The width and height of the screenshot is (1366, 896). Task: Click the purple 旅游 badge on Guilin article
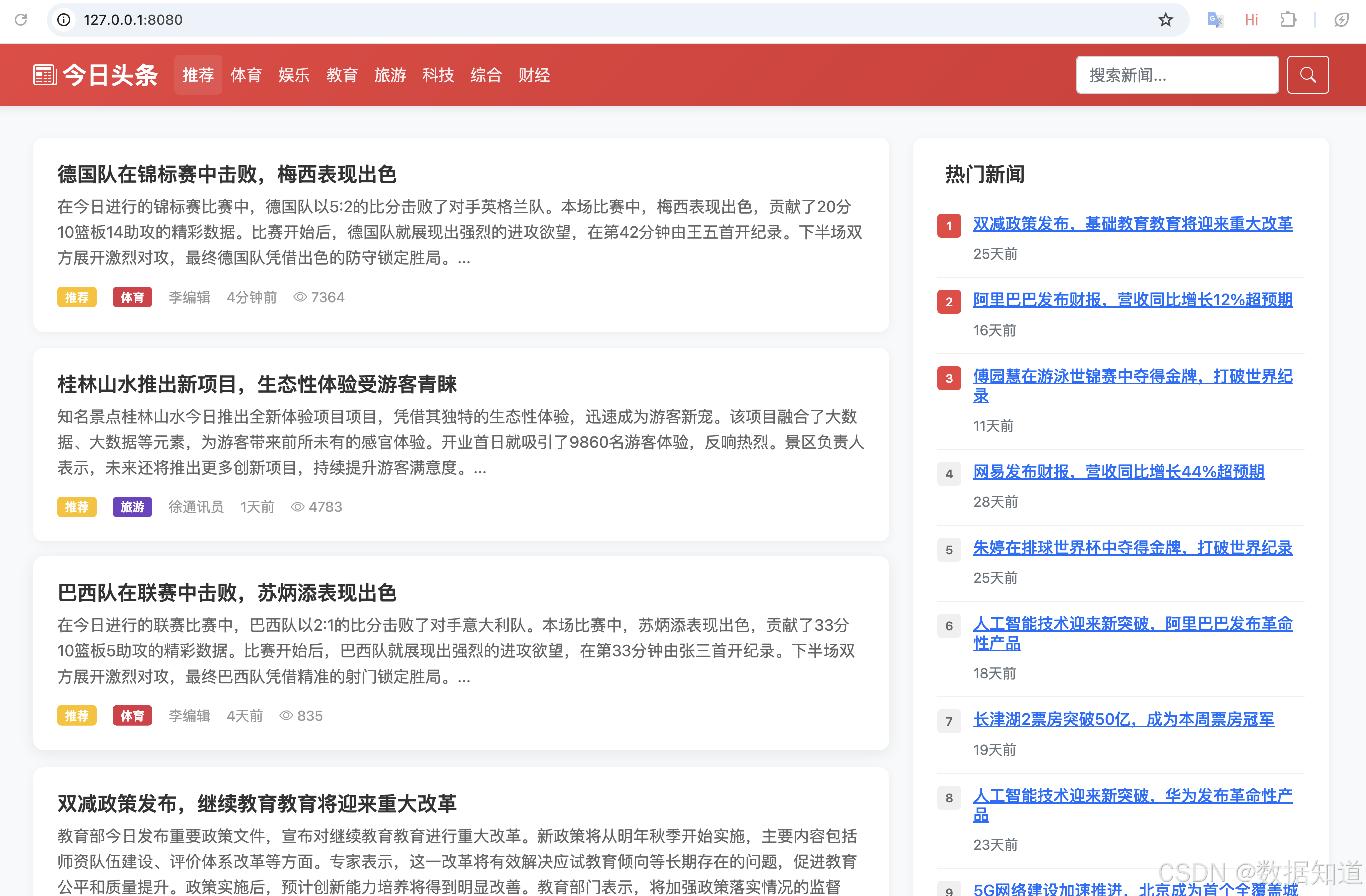coord(132,507)
